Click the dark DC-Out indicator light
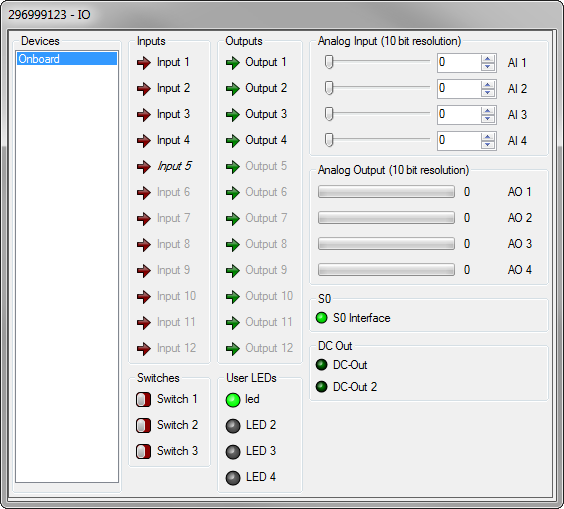This screenshot has width=564, height=509. pyautogui.click(x=322, y=365)
